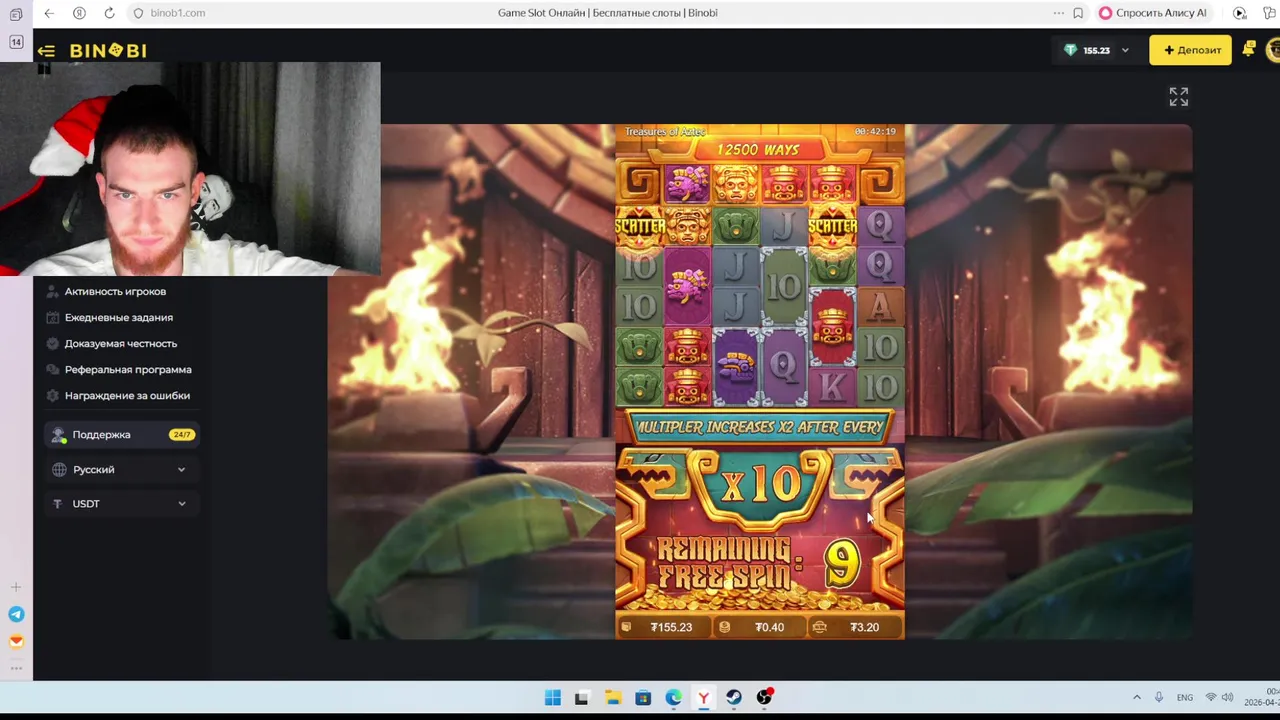Expand the USDT currency dropdown
Image resolution: width=1280 pixels, height=720 pixels.
coord(119,503)
